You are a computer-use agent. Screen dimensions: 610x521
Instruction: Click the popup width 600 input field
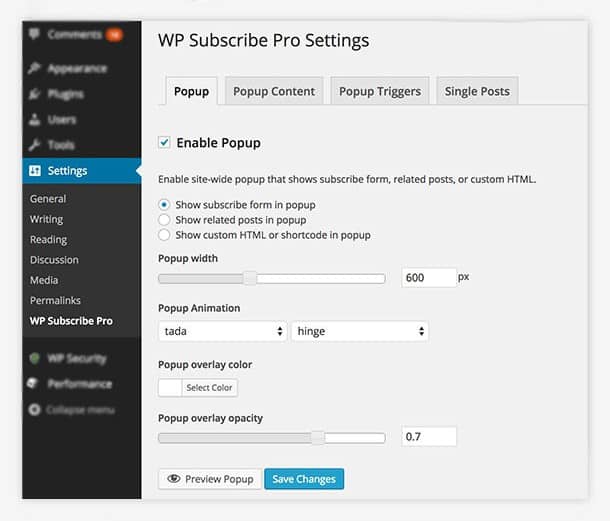429,278
